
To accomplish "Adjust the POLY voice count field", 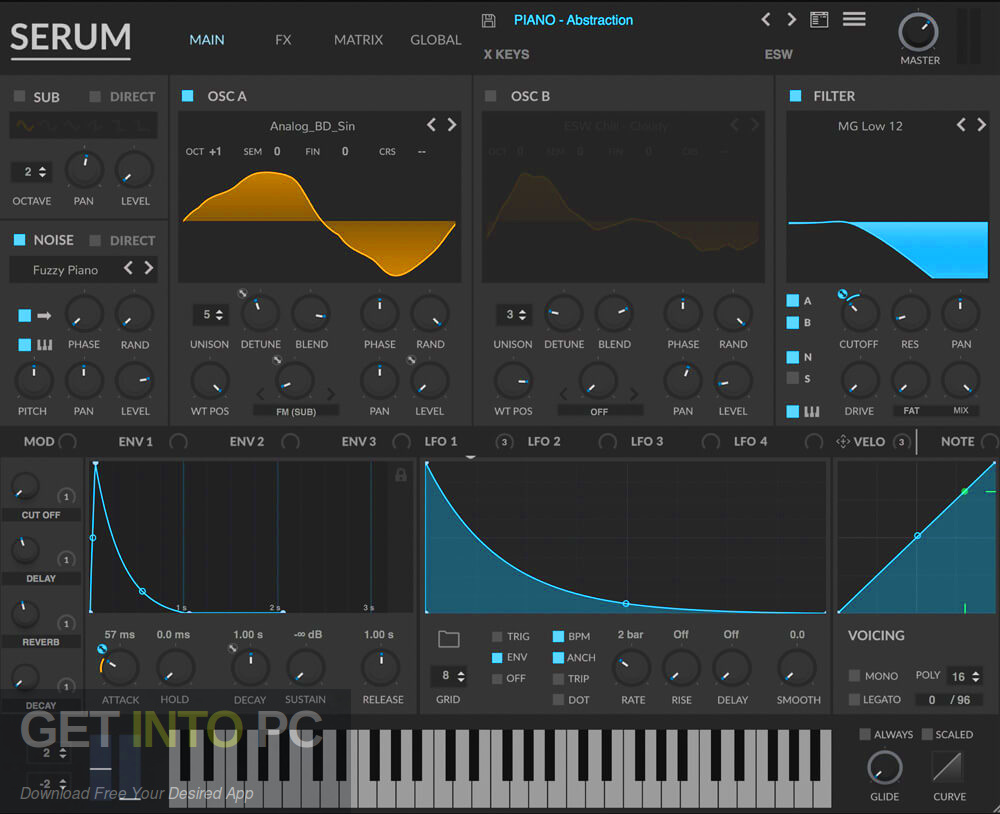I will [964, 676].
